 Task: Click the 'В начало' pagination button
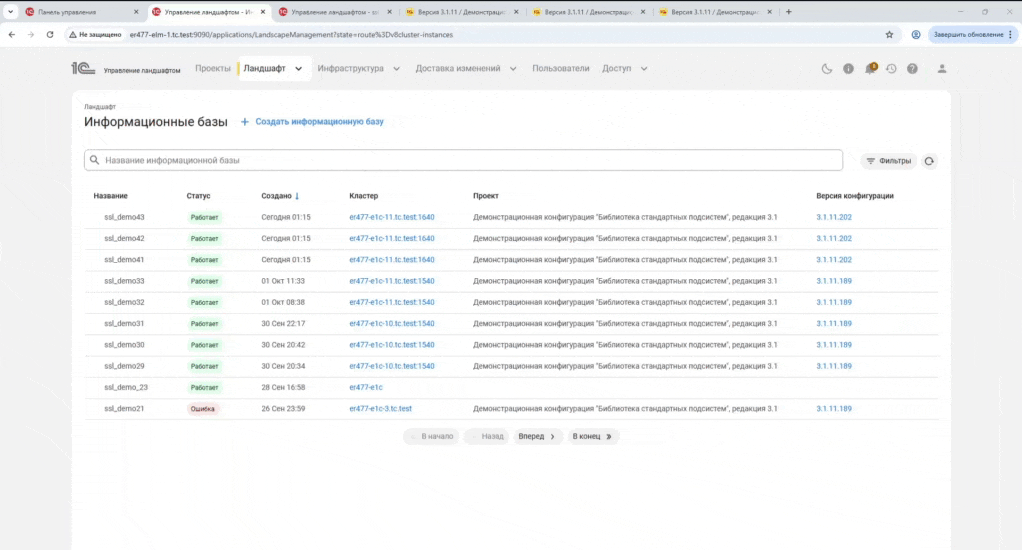coord(431,437)
